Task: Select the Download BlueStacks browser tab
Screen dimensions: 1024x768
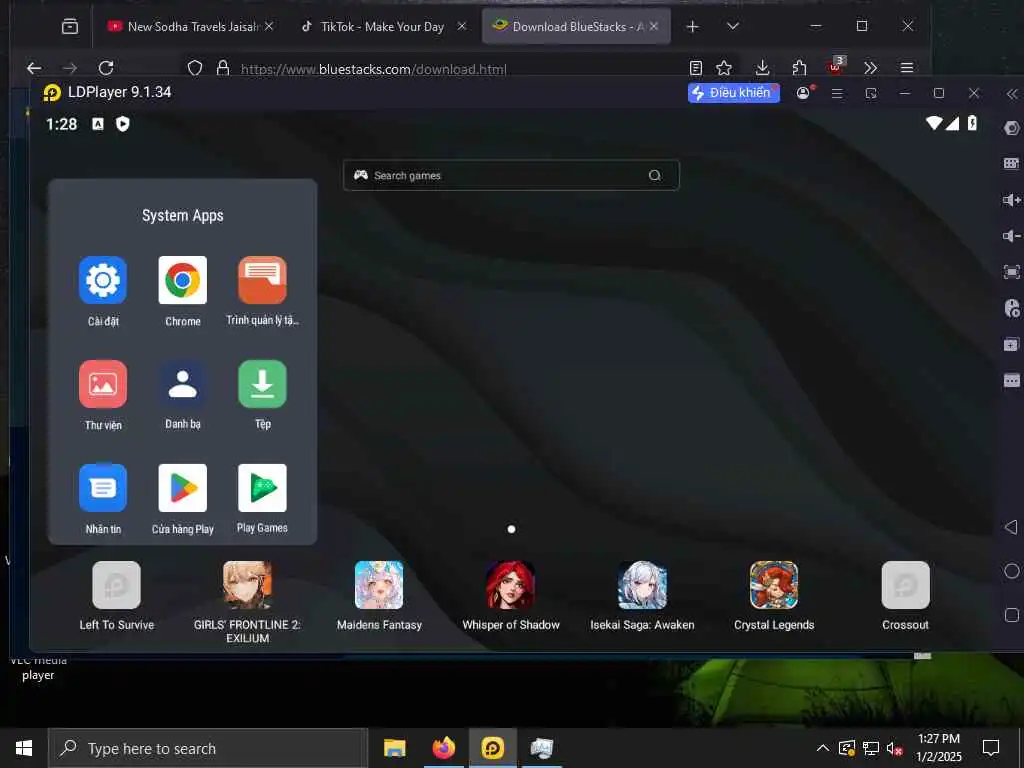Action: [576, 26]
